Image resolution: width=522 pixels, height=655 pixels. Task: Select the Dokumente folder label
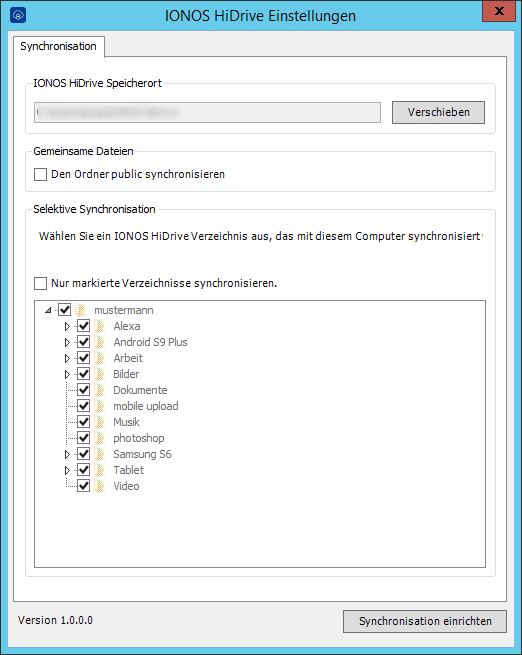click(x=140, y=390)
